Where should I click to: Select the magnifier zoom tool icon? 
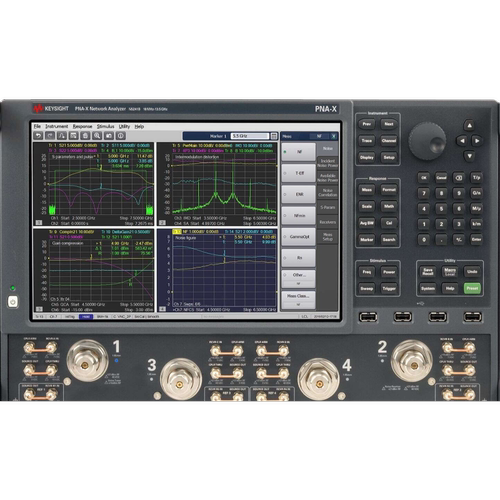pos(97,135)
